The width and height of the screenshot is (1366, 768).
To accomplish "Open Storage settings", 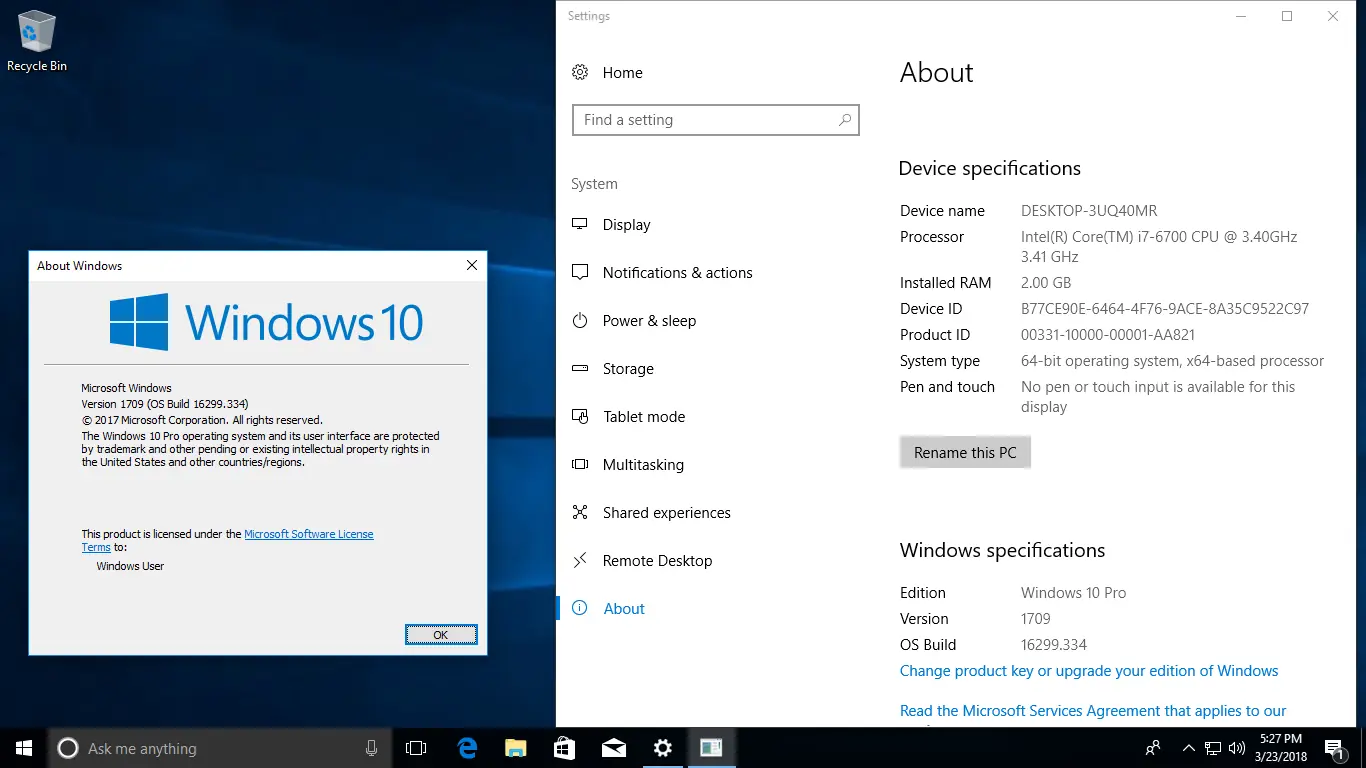I will point(626,368).
